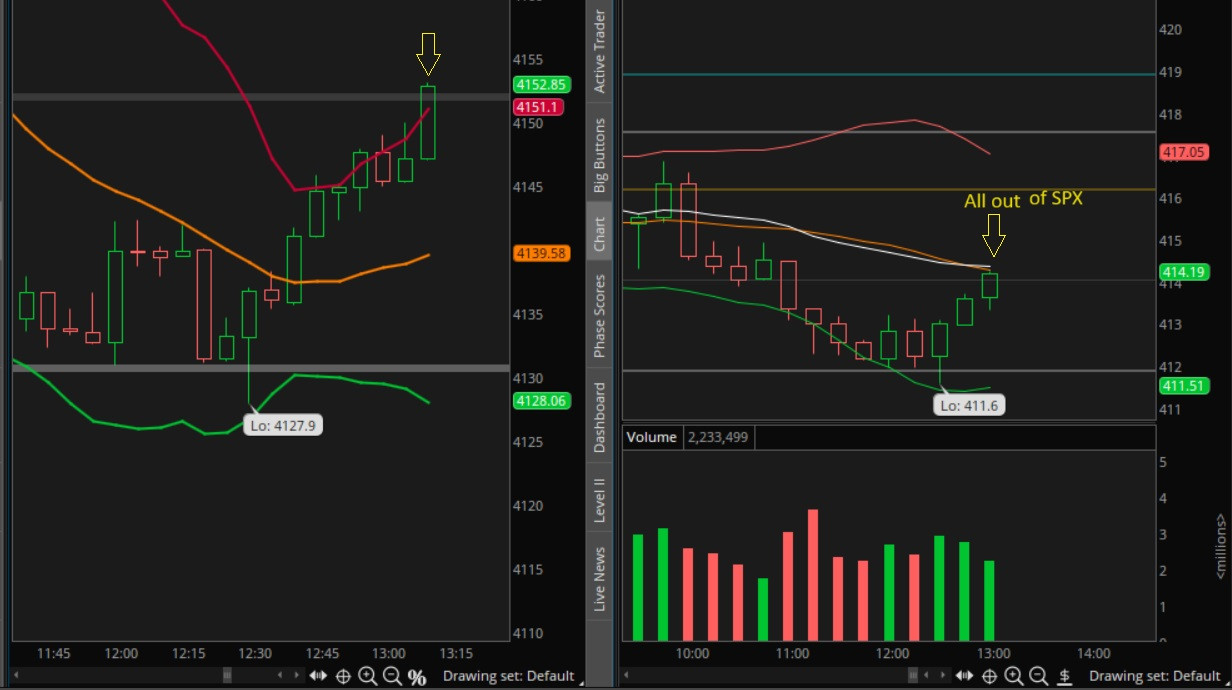Zoom in on the left chart
This screenshot has height=690, width=1232.
tap(367, 677)
